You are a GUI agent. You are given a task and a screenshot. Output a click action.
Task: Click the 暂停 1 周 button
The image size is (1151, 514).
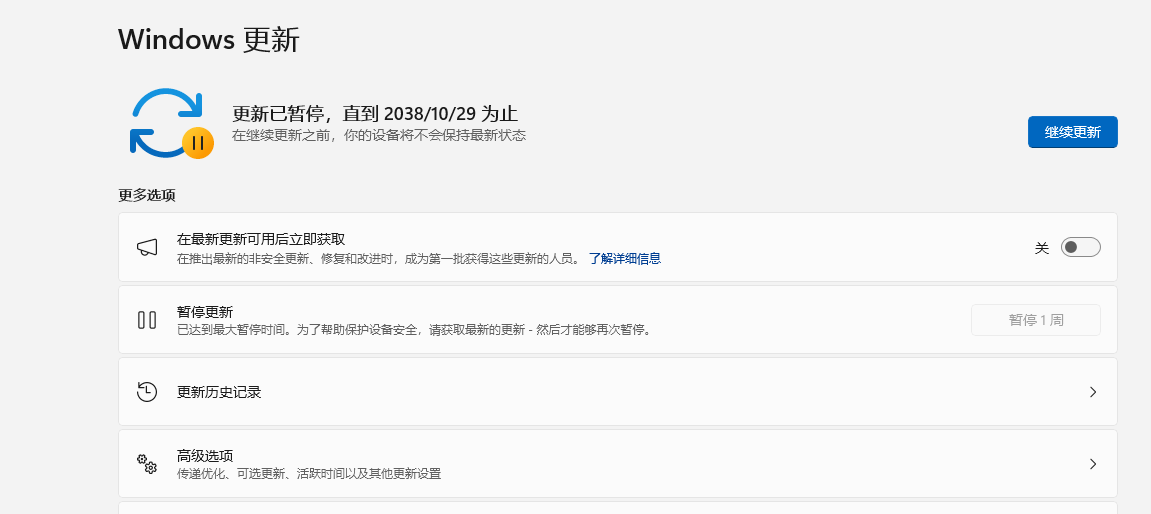tap(1036, 320)
